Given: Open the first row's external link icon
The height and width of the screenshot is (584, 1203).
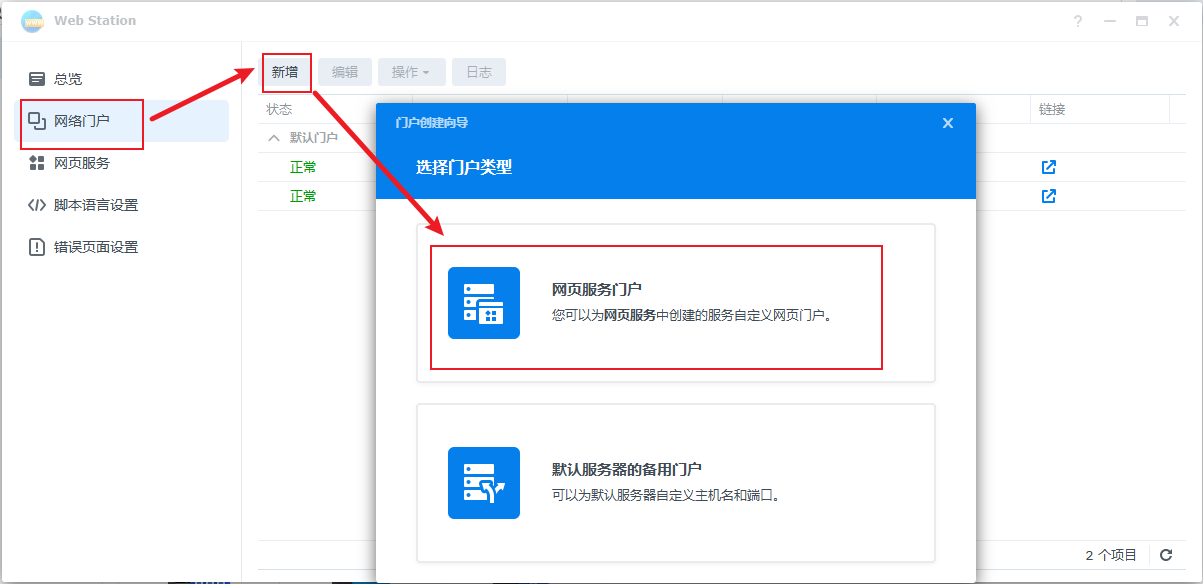Looking at the screenshot, I should click(1048, 167).
